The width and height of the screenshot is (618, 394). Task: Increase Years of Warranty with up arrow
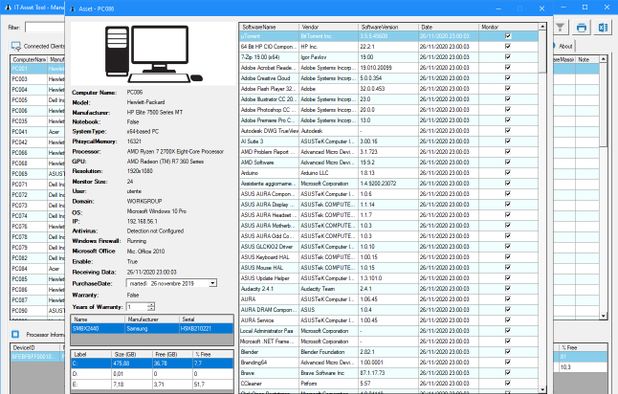coord(151,304)
